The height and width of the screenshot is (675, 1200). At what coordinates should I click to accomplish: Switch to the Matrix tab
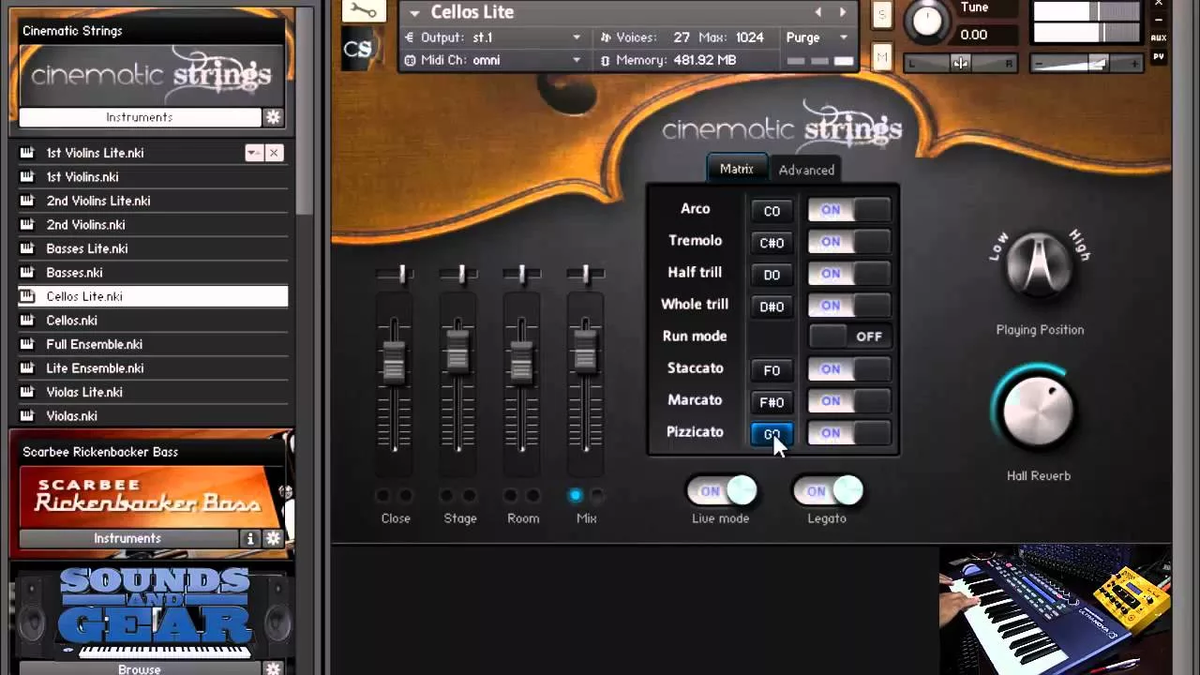coord(737,169)
